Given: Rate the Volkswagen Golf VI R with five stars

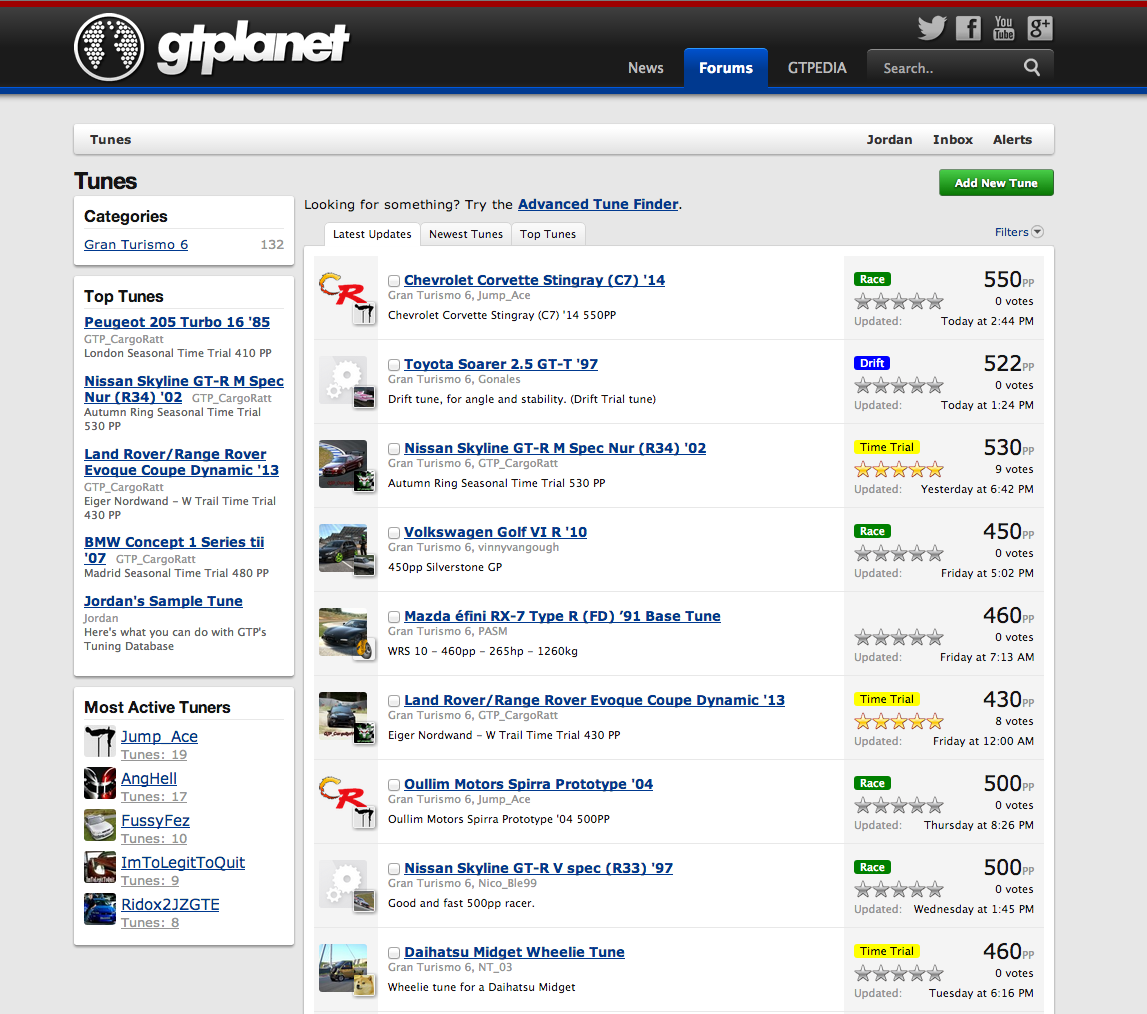Looking at the screenshot, I should (x=935, y=552).
